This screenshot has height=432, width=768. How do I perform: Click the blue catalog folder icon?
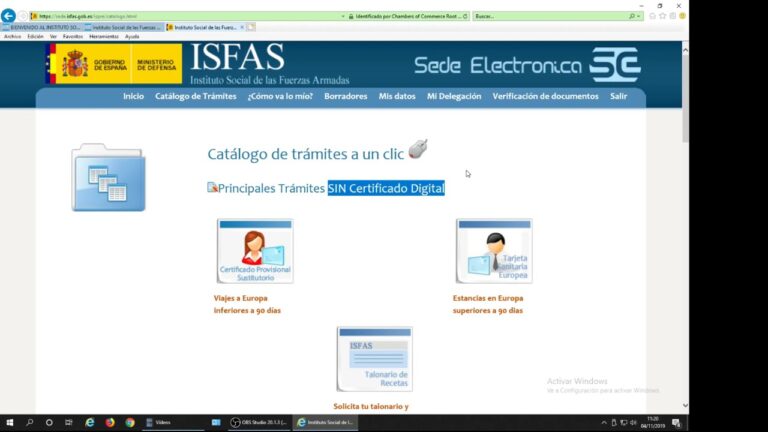coord(108,177)
